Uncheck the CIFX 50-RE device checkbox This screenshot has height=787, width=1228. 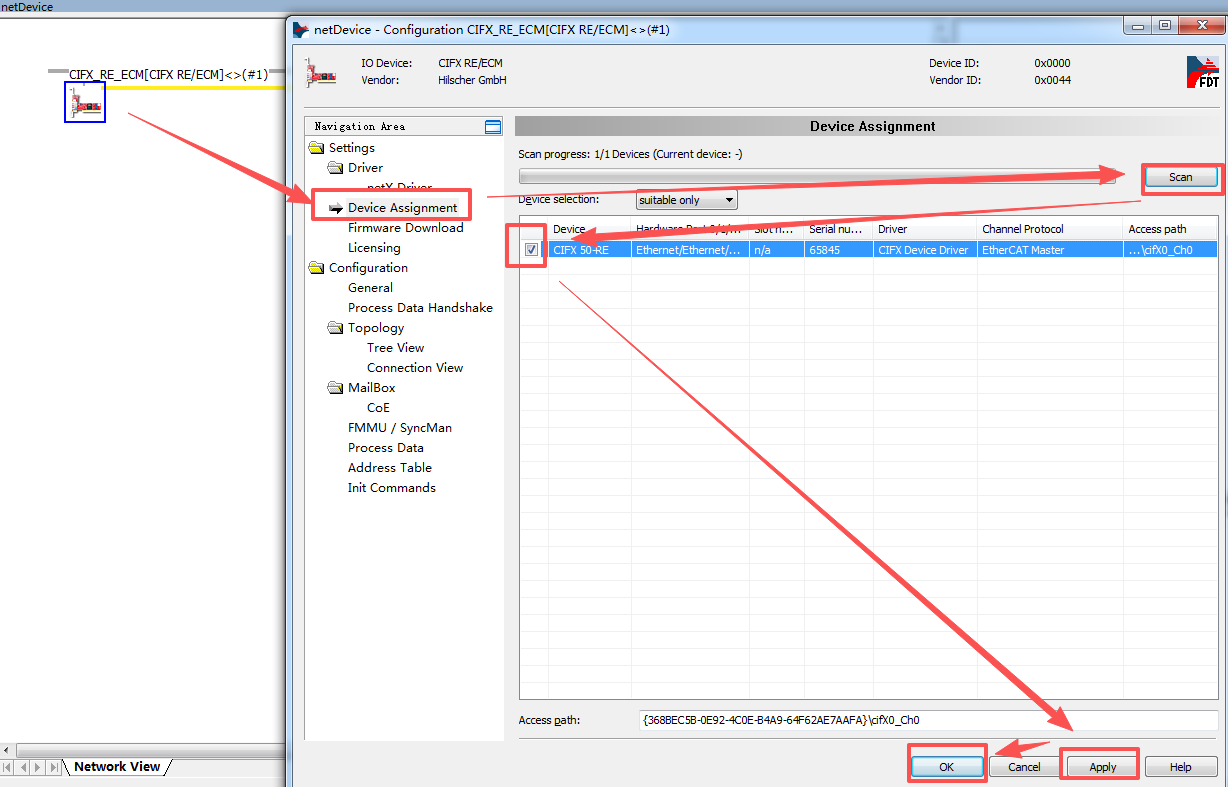[532, 250]
